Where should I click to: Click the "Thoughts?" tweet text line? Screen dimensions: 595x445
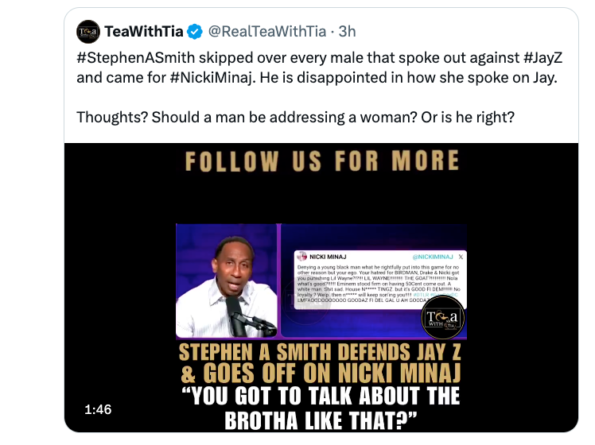coord(295,117)
